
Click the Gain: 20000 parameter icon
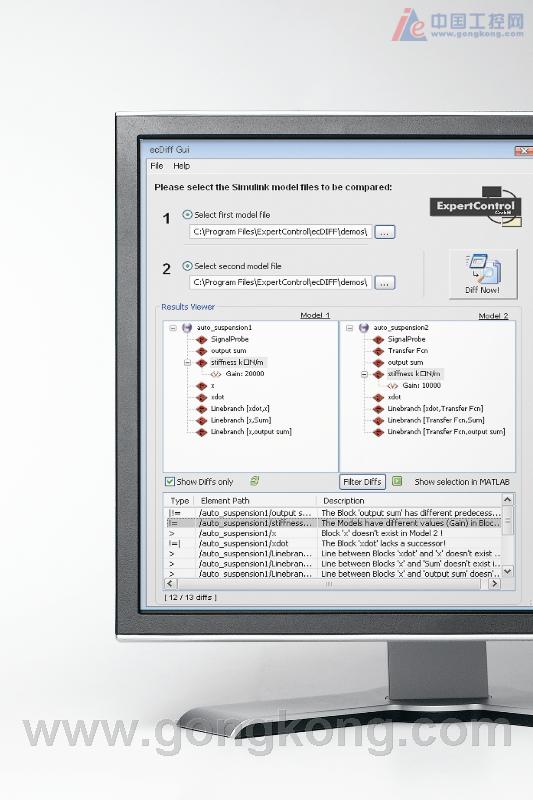216,374
